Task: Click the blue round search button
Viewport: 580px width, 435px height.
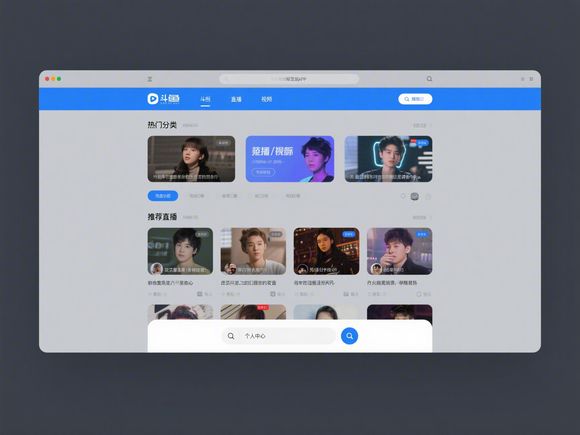Action: pyautogui.click(x=349, y=336)
